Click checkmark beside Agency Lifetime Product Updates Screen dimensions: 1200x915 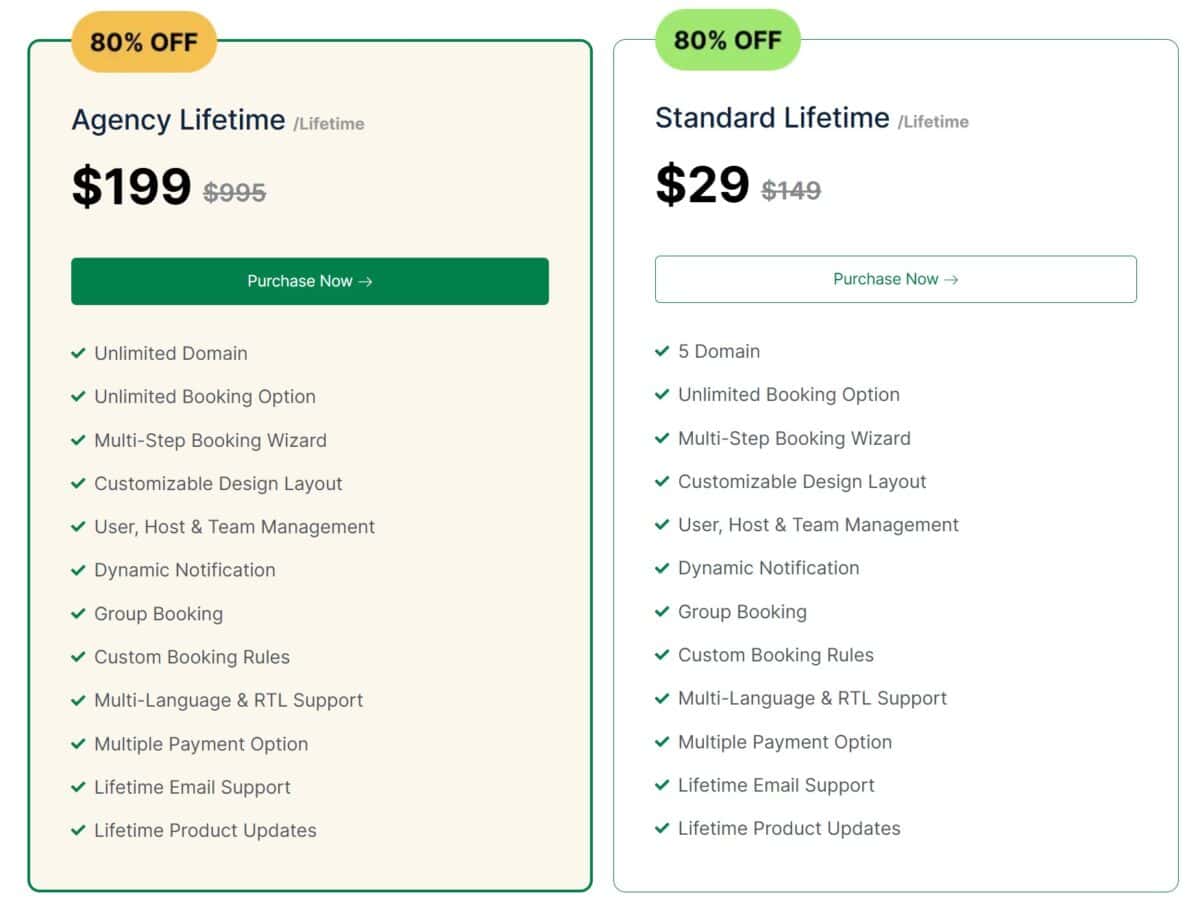coord(78,830)
